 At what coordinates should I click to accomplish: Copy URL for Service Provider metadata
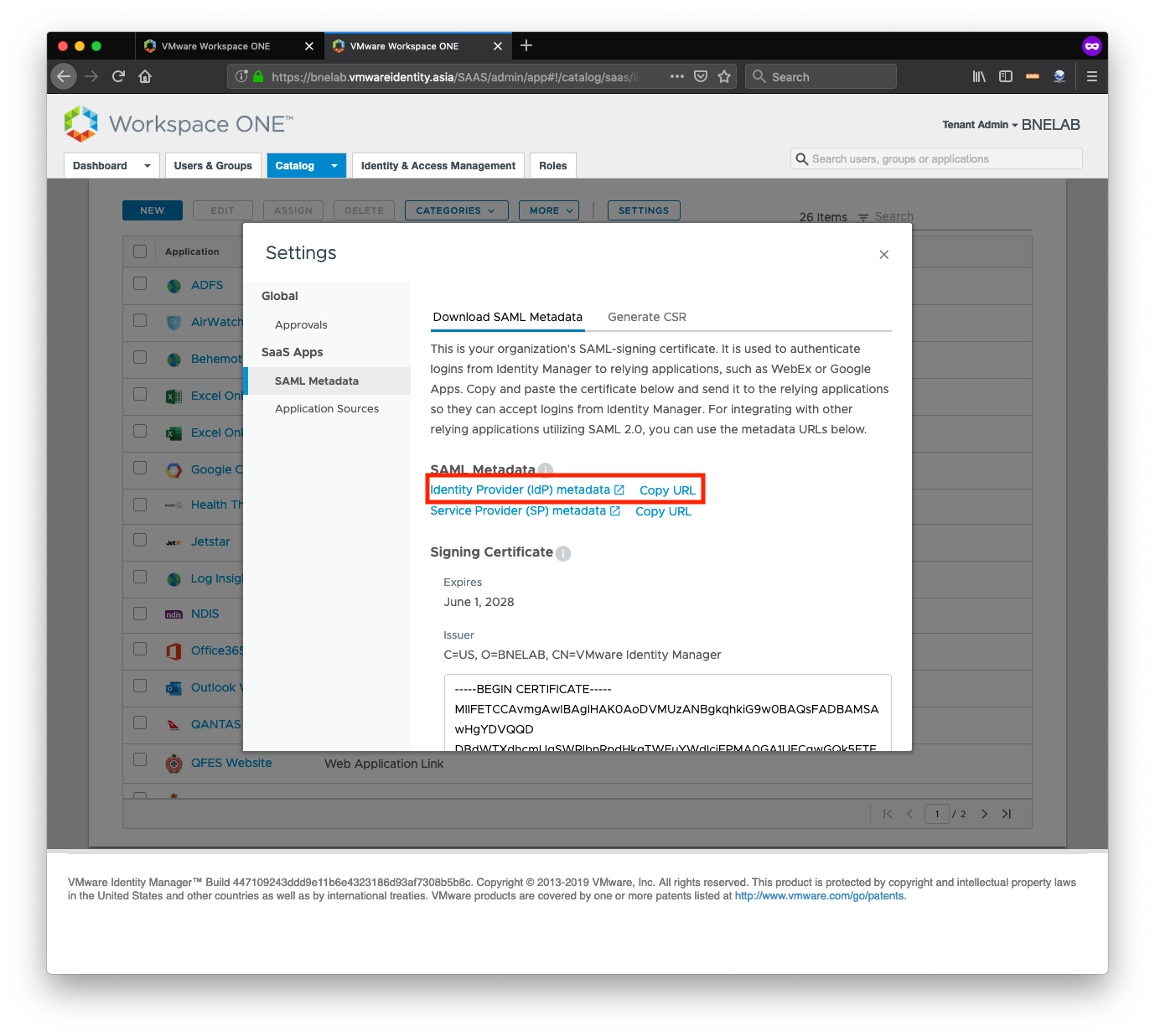click(x=663, y=511)
